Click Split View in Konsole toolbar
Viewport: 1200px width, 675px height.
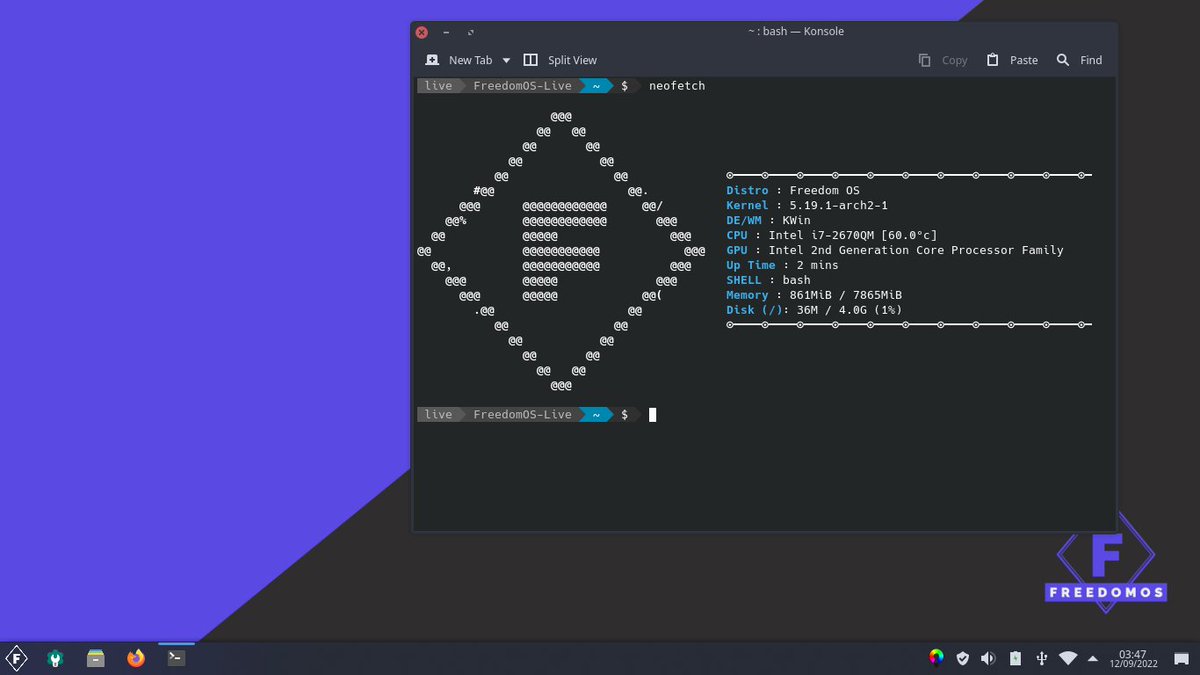click(x=560, y=60)
